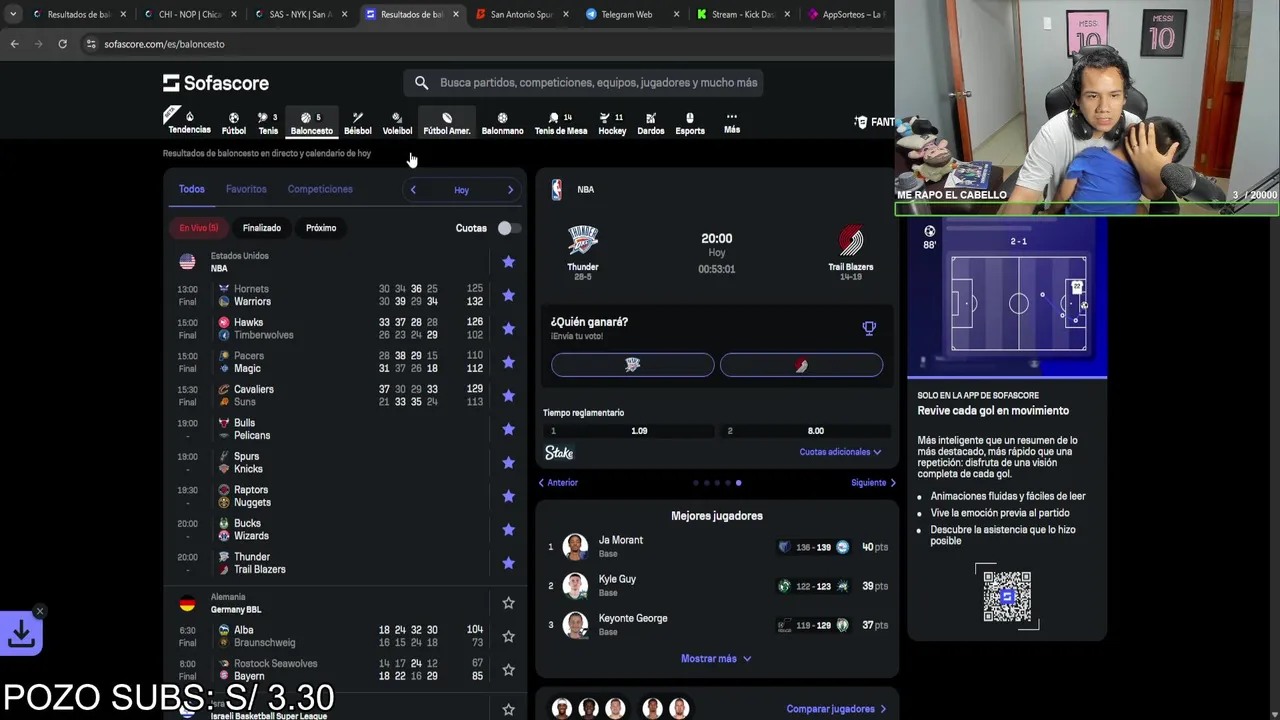Toggle favorite star for Hawks vs Timberwolves
The image size is (1280, 720).
pyautogui.click(x=508, y=329)
